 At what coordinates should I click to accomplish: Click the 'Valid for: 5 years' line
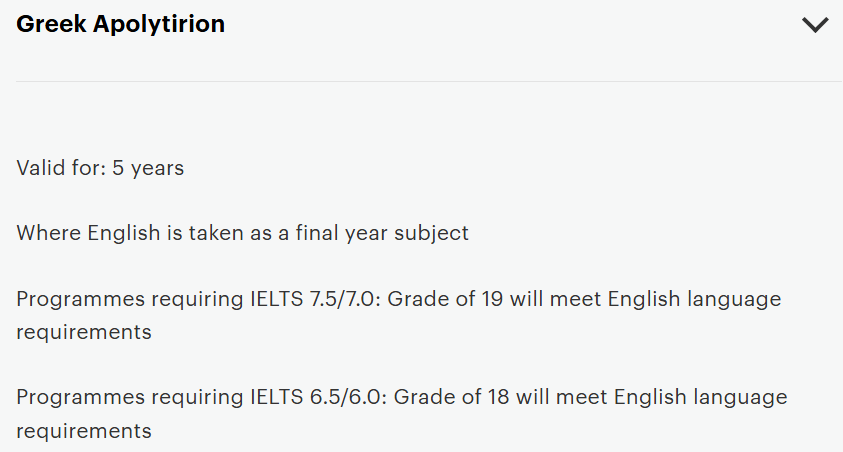pos(100,168)
